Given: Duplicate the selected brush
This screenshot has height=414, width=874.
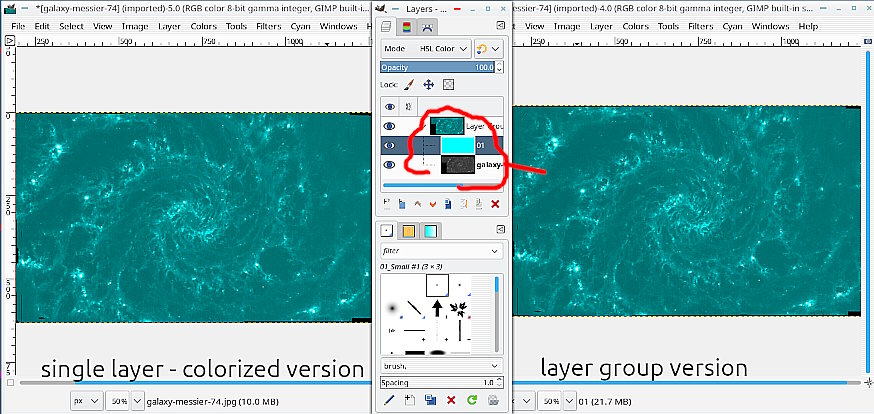Looking at the screenshot, I should 430,400.
